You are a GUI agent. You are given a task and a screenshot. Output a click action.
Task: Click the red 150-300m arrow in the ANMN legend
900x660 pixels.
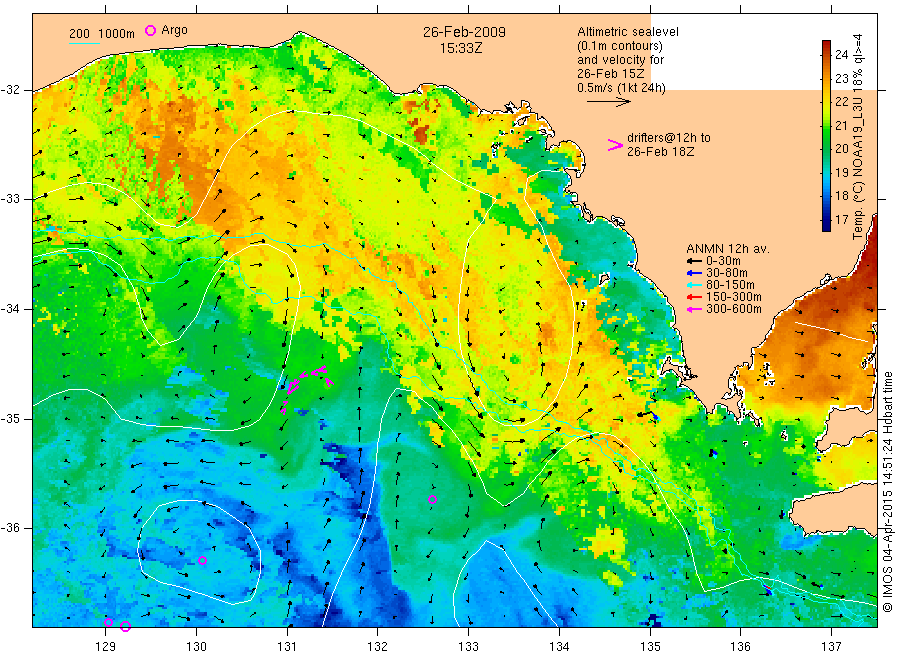695,297
